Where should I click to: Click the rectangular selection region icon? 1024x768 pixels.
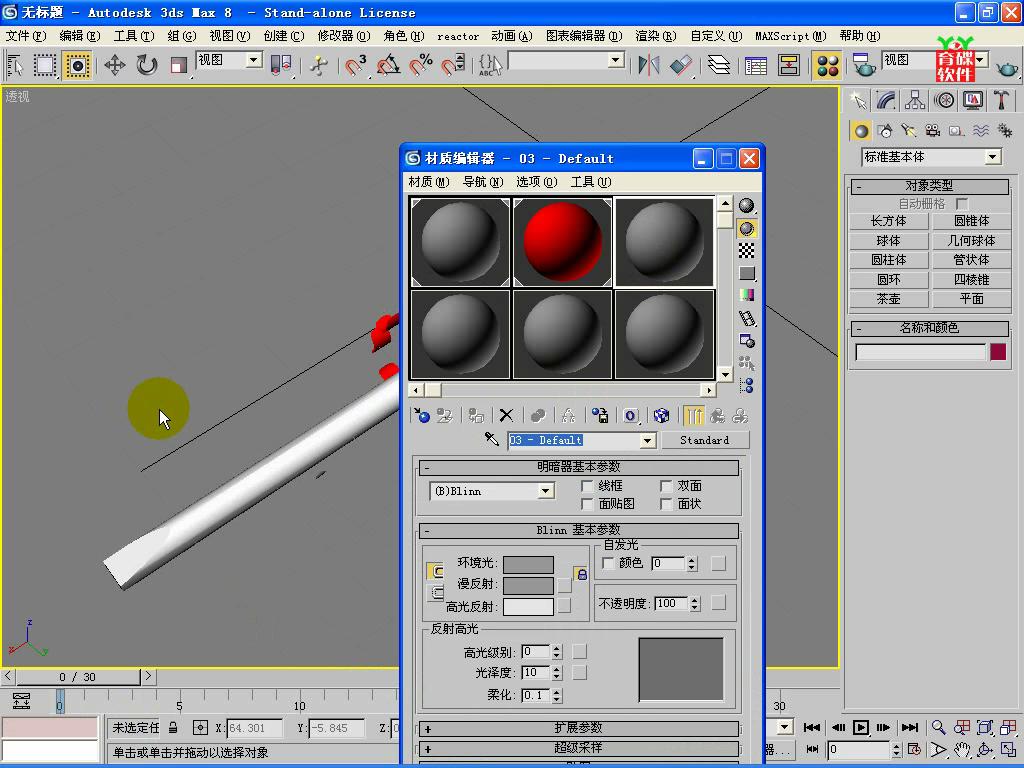click(x=45, y=65)
